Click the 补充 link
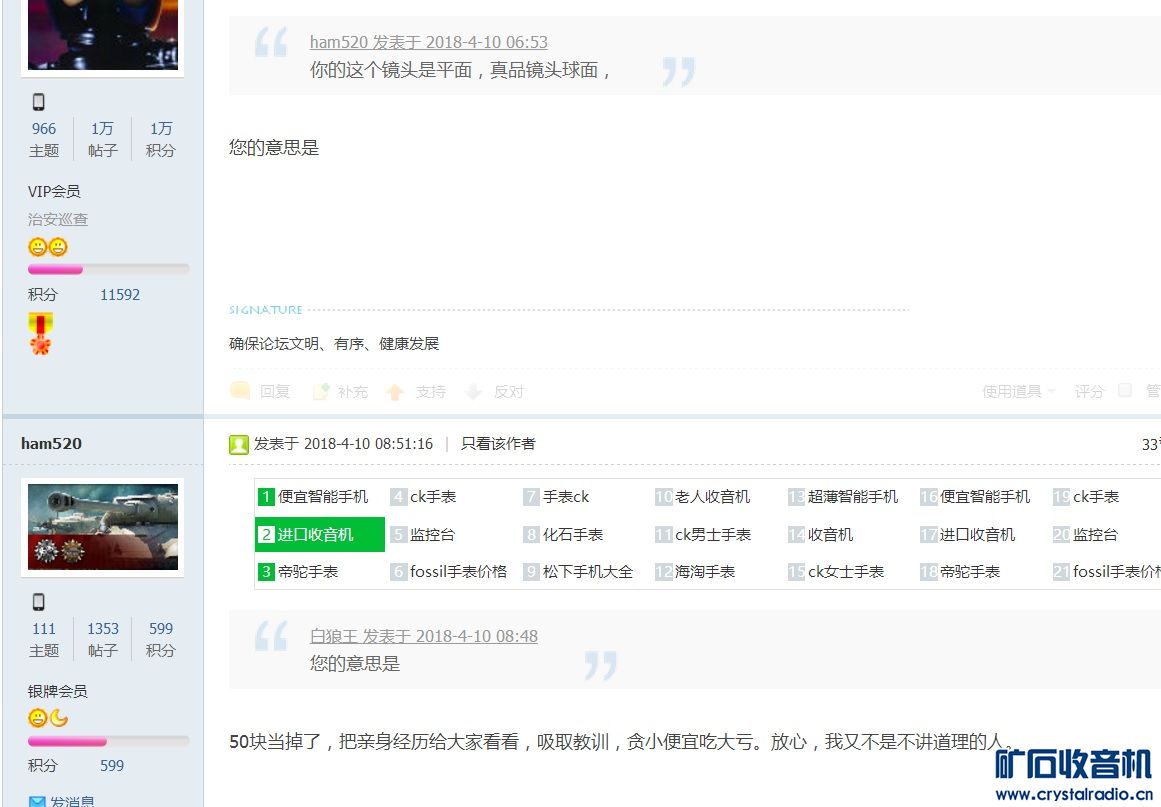This screenshot has width=1161, height=807. click(x=352, y=392)
